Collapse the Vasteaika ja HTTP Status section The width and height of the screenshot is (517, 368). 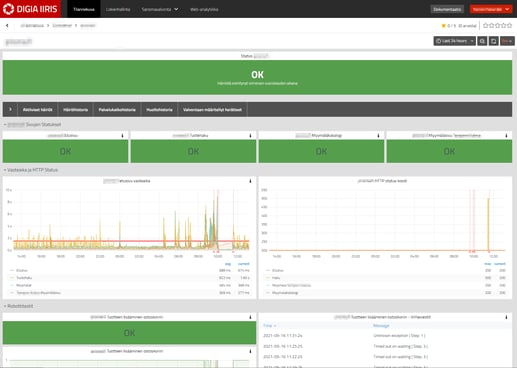(x=31, y=170)
